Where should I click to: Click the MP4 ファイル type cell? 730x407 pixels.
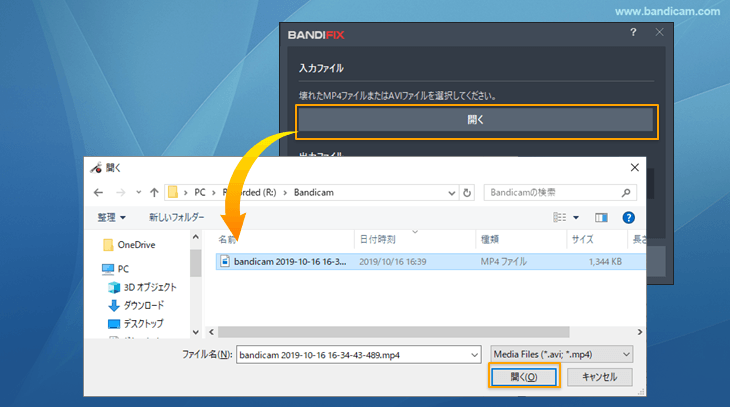tap(504, 262)
